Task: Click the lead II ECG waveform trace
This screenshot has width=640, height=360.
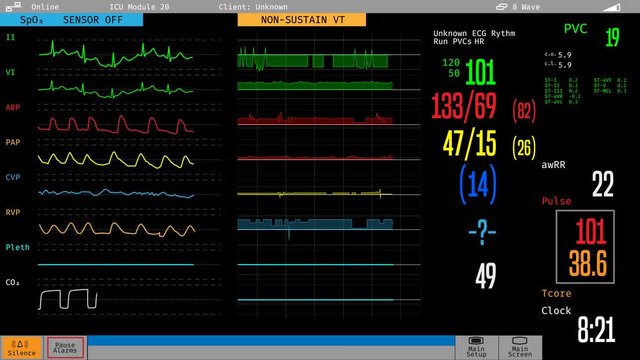Action: tap(116, 54)
